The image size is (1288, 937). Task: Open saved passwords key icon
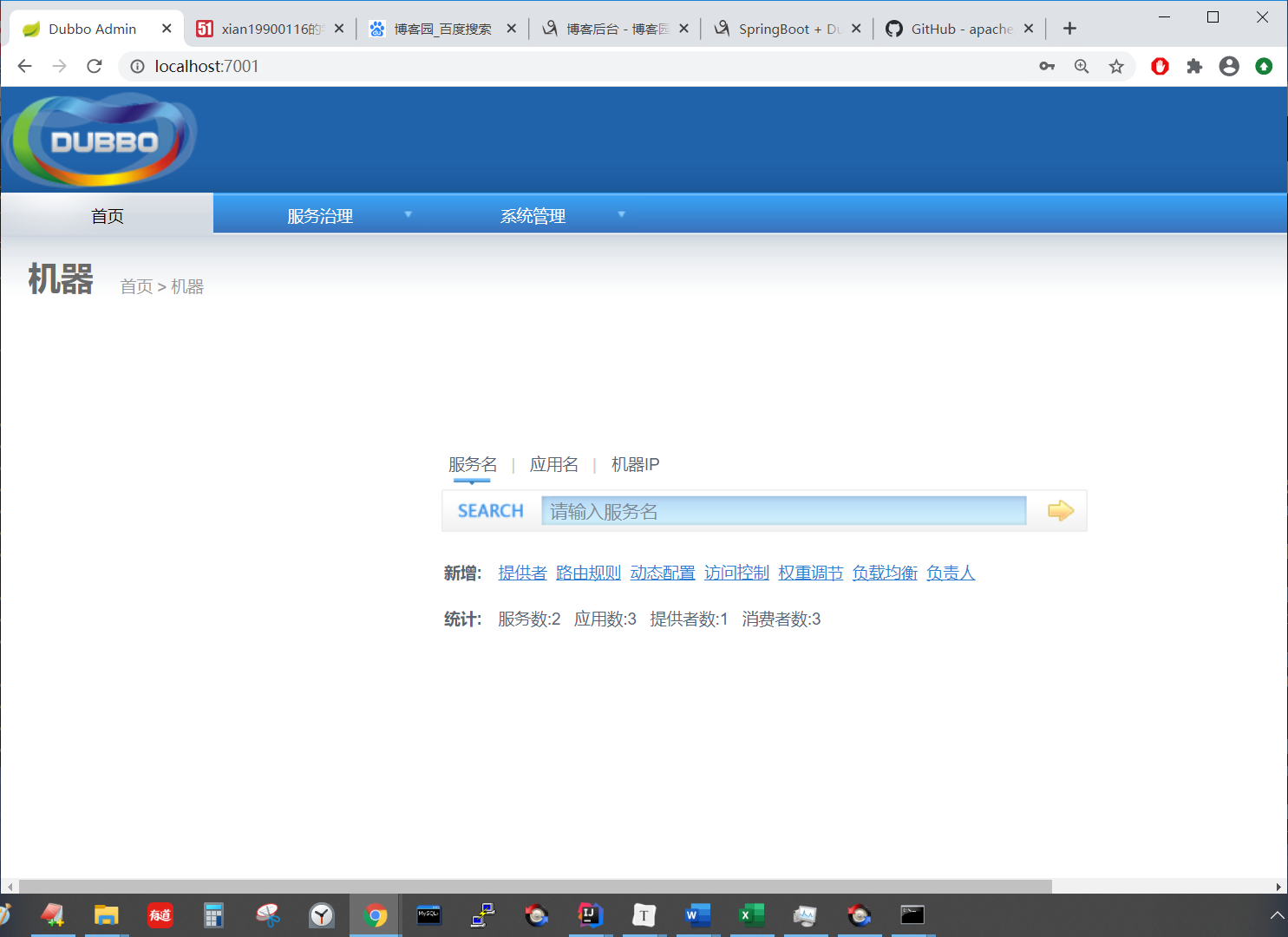tap(1047, 66)
